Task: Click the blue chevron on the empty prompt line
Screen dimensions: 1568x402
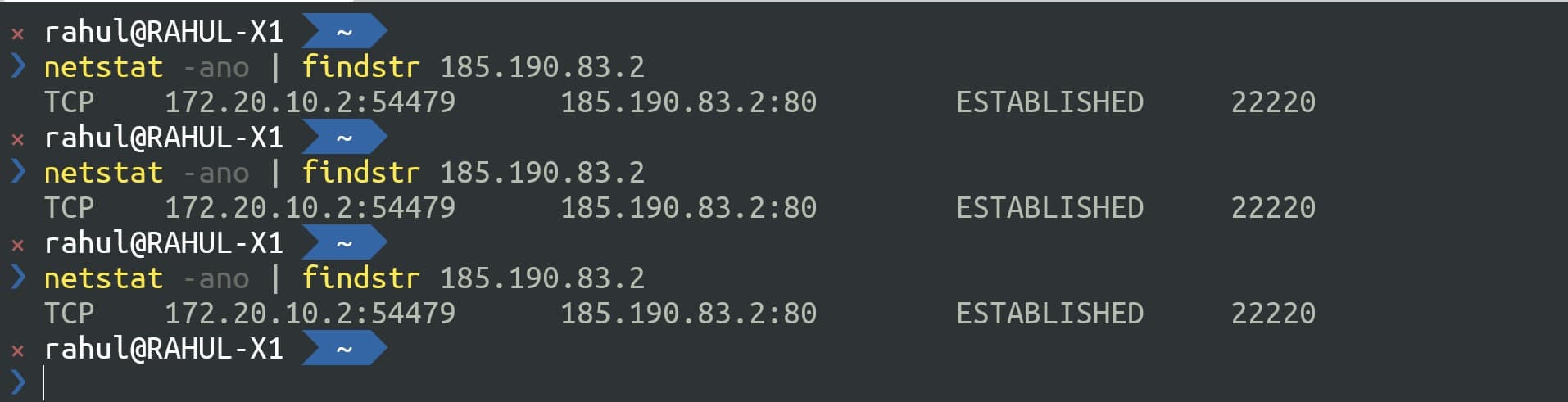Action: [x=18, y=382]
